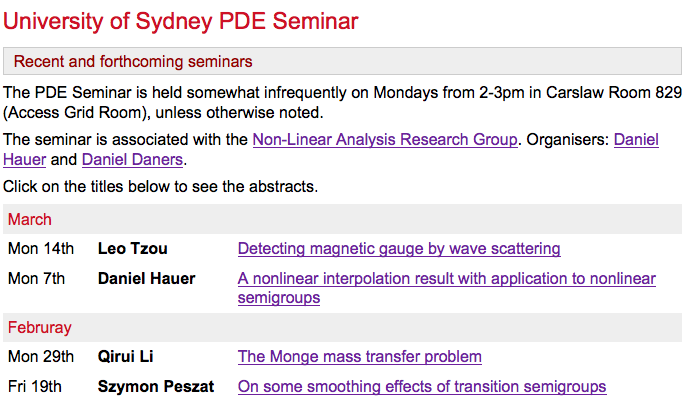Click the Daniel Hauer organiser link
Viewport: 687px width, 410px height.
[x=636, y=140]
